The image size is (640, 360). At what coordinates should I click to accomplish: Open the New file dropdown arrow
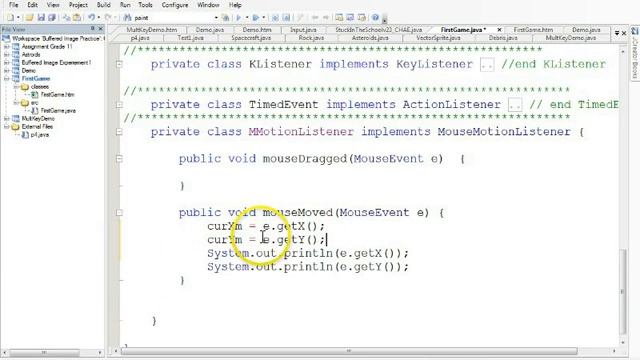click(x=18, y=18)
